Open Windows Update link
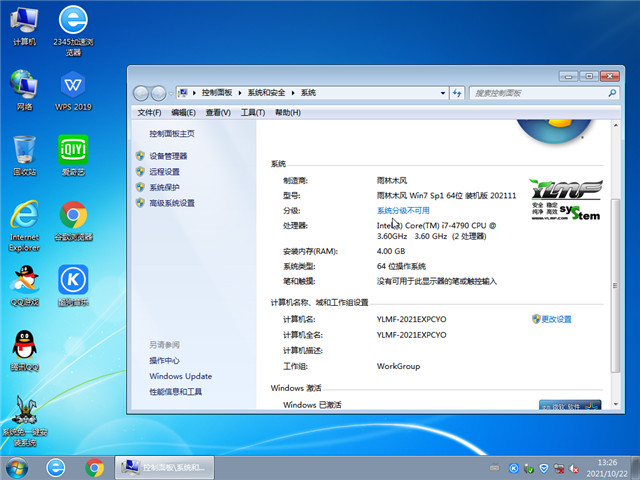640x480 pixels. coord(181,376)
